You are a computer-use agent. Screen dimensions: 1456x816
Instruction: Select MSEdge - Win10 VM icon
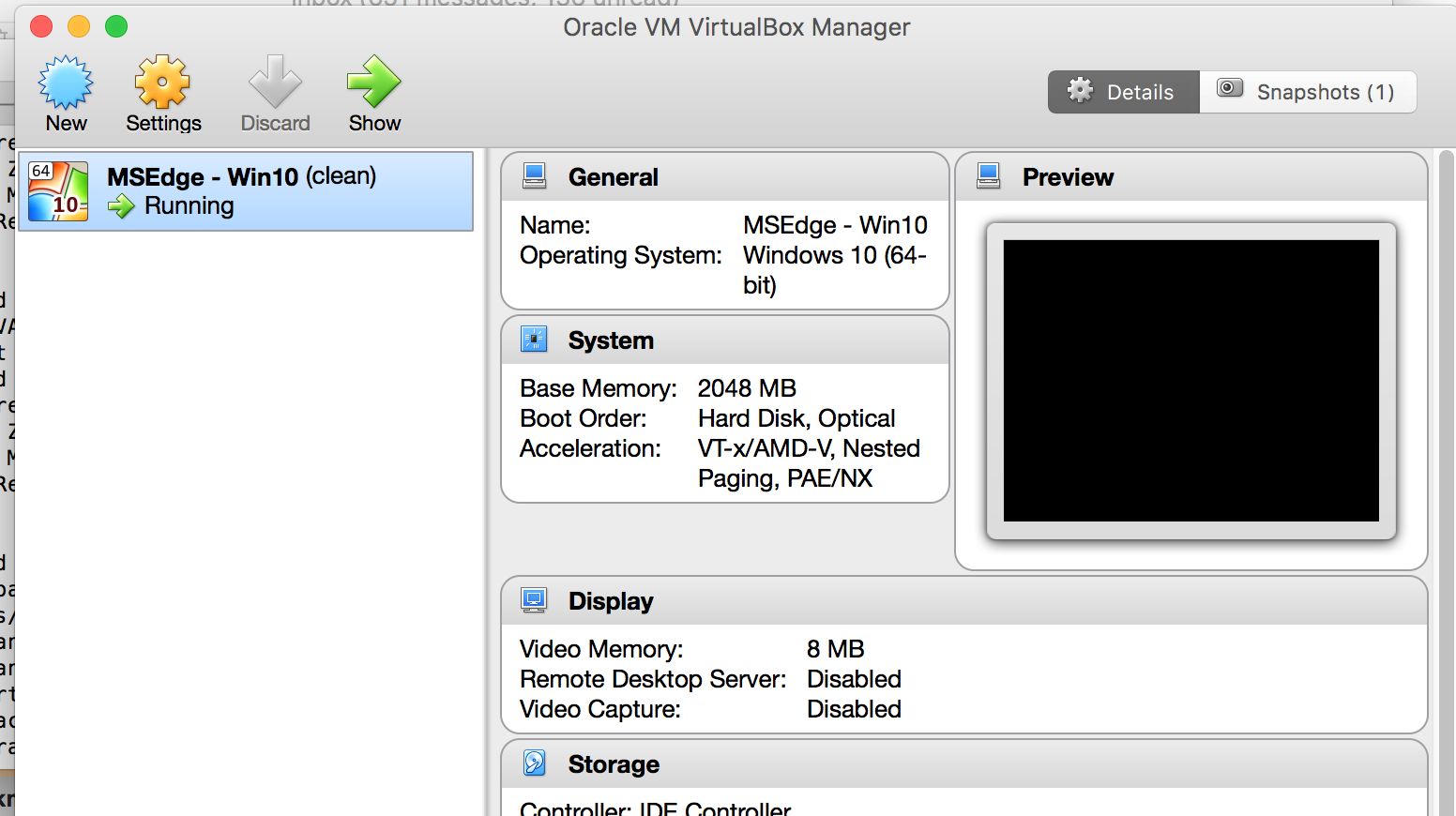(x=58, y=191)
